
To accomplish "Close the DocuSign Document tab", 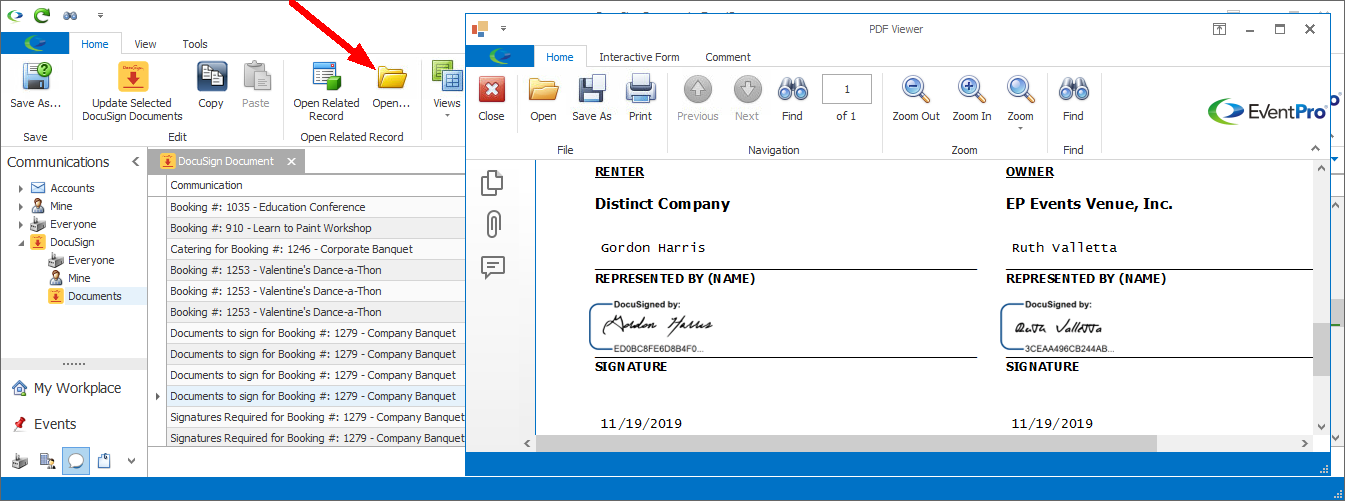I will [291, 162].
